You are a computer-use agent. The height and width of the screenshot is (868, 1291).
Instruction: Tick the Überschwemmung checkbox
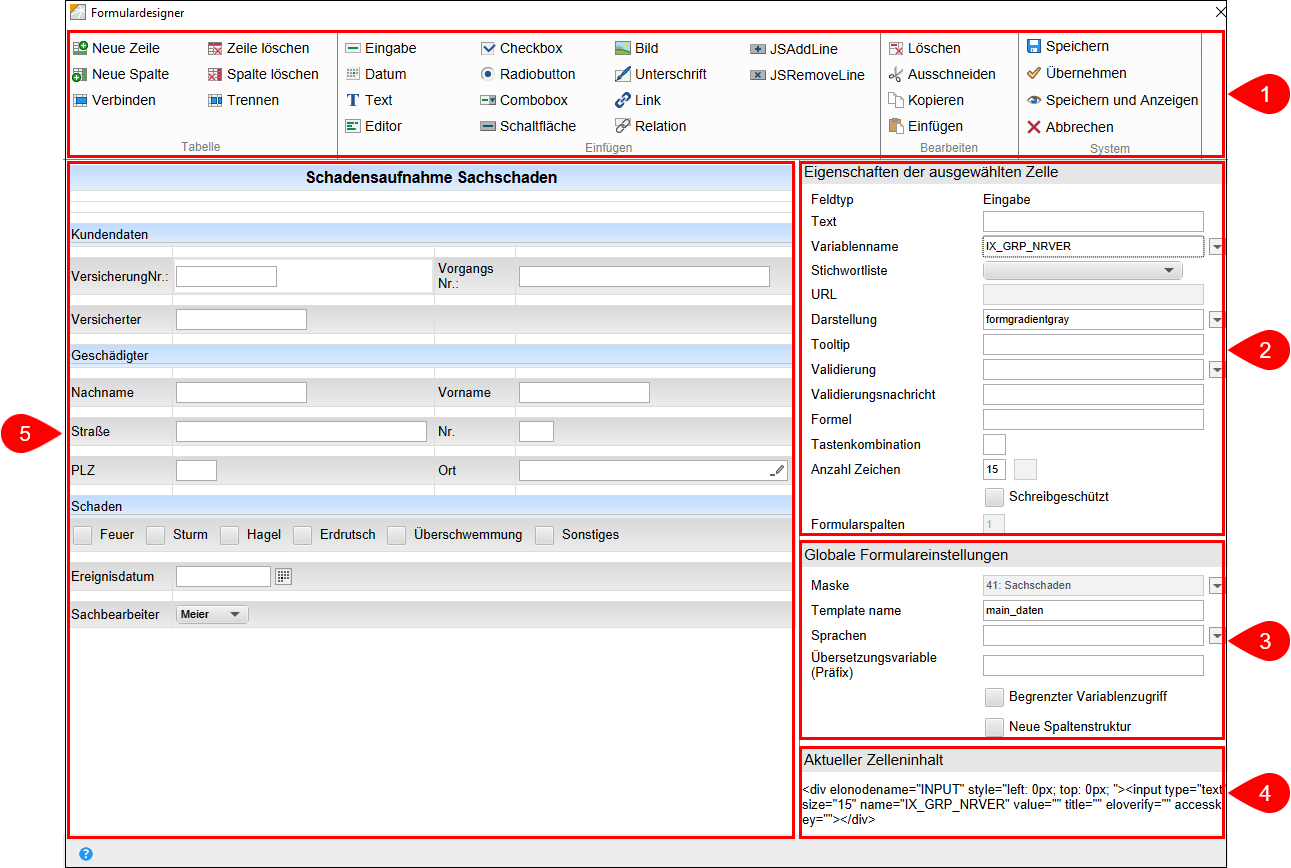click(x=397, y=535)
